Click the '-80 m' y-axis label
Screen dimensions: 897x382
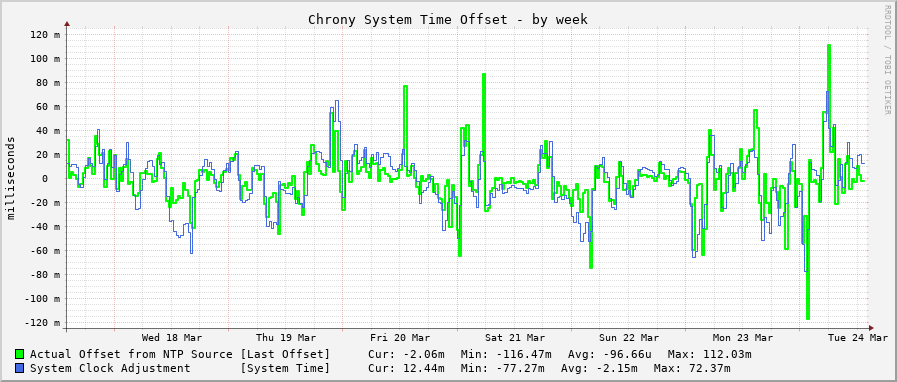tap(45, 274)
